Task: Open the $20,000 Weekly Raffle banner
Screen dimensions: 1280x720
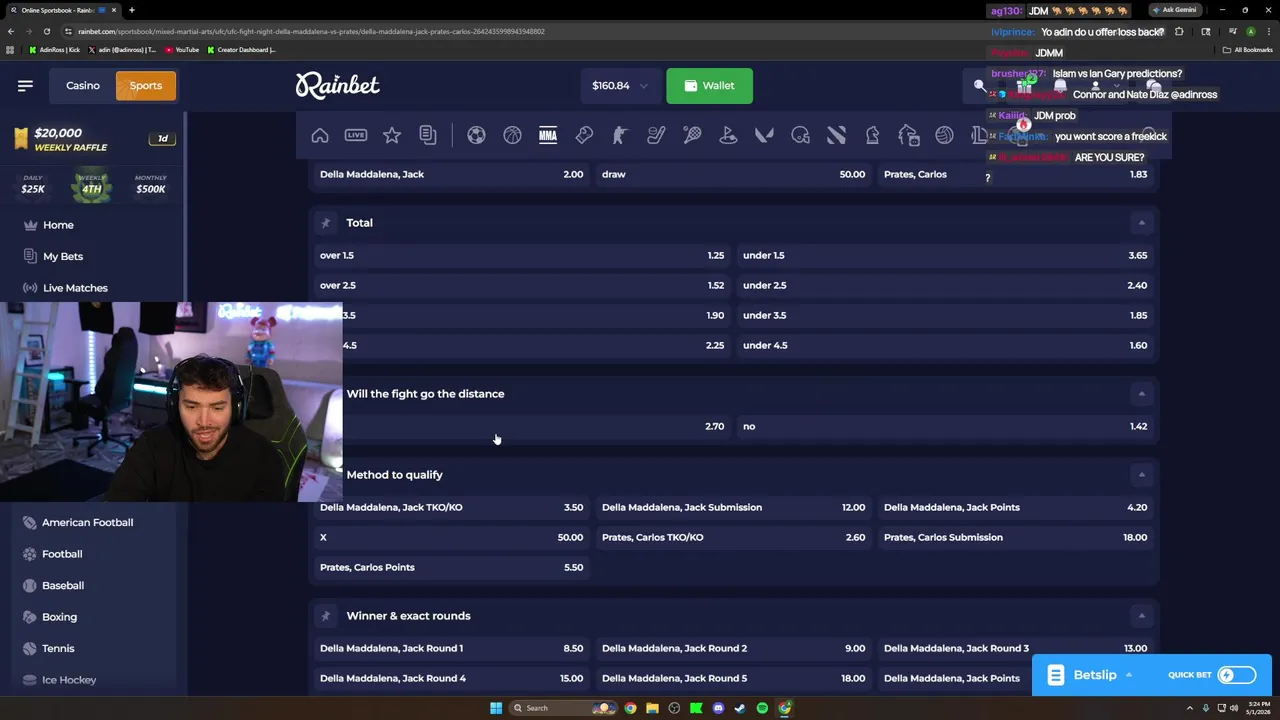Action: point(96,139)
